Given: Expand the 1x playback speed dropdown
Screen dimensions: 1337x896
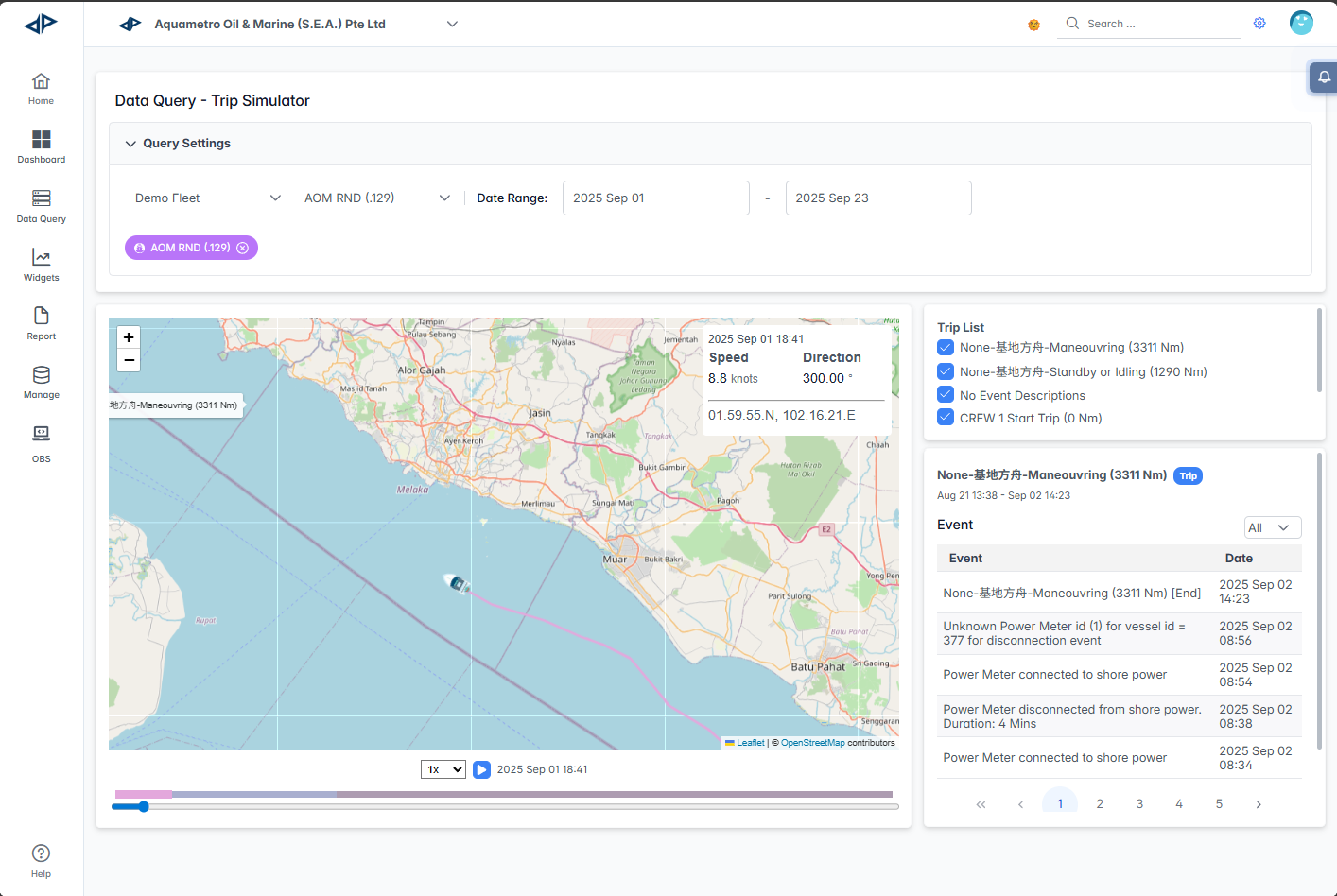Looking at the screenshot, I should pos(443,769).
